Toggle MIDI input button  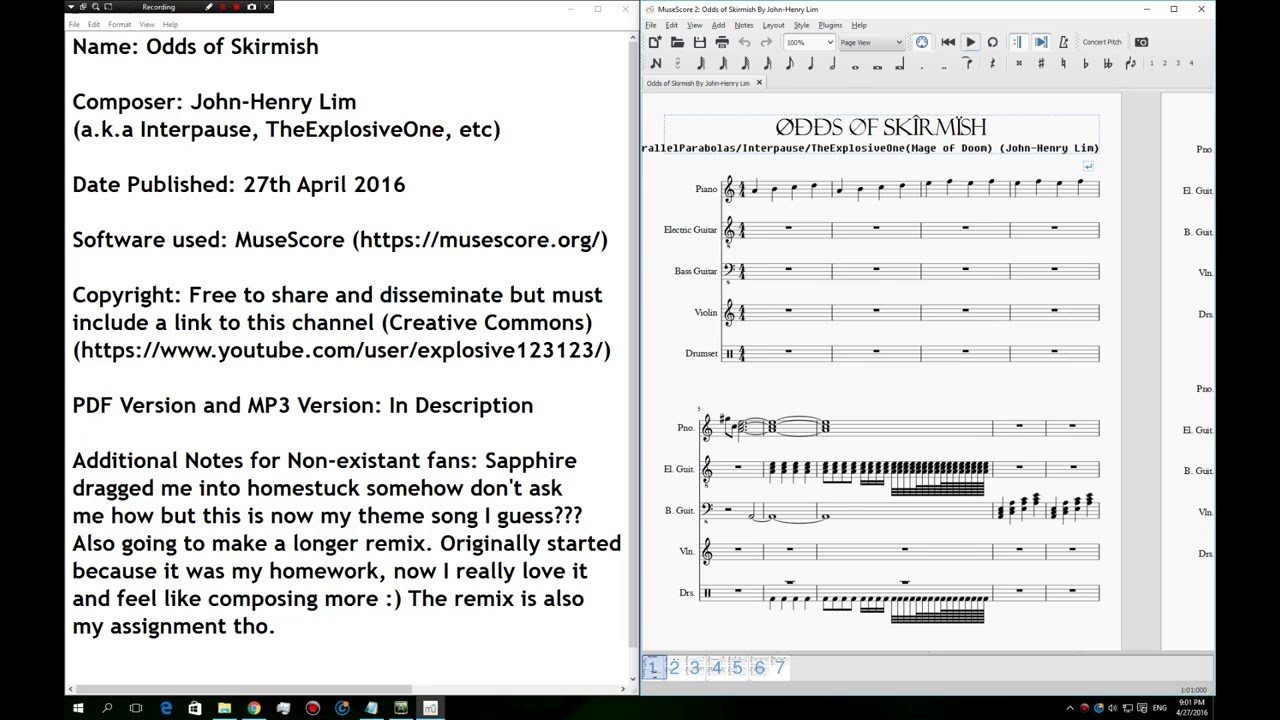click(x=922, y=42)
